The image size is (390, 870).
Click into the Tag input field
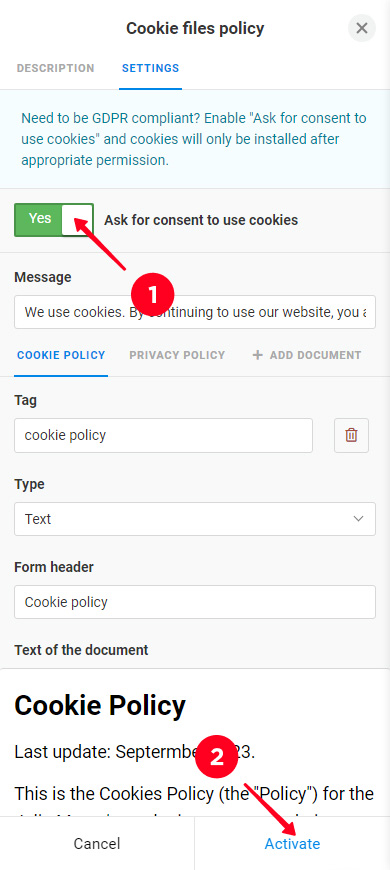164,436
